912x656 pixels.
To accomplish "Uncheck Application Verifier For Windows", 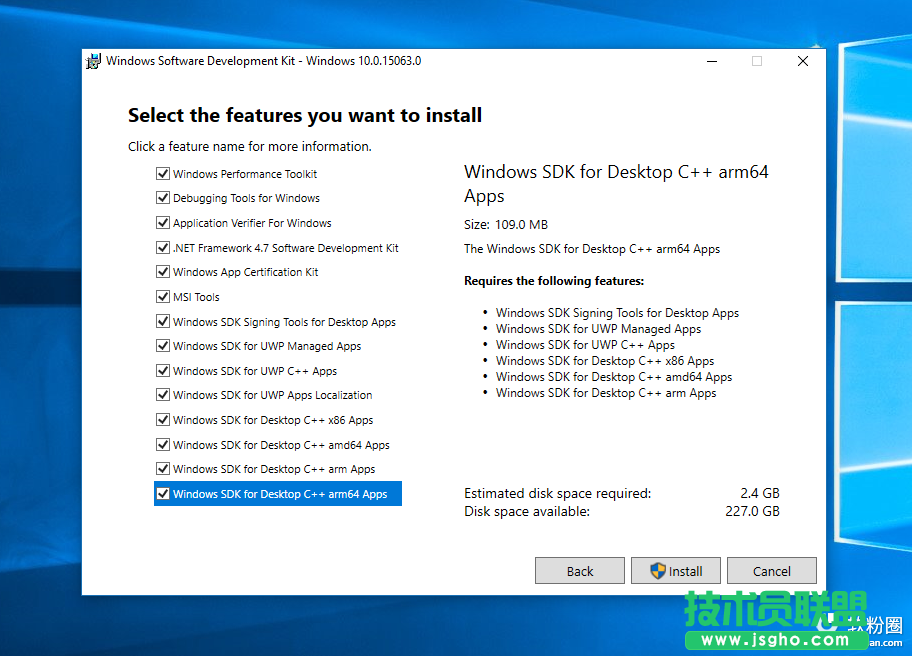I will 163,222.
